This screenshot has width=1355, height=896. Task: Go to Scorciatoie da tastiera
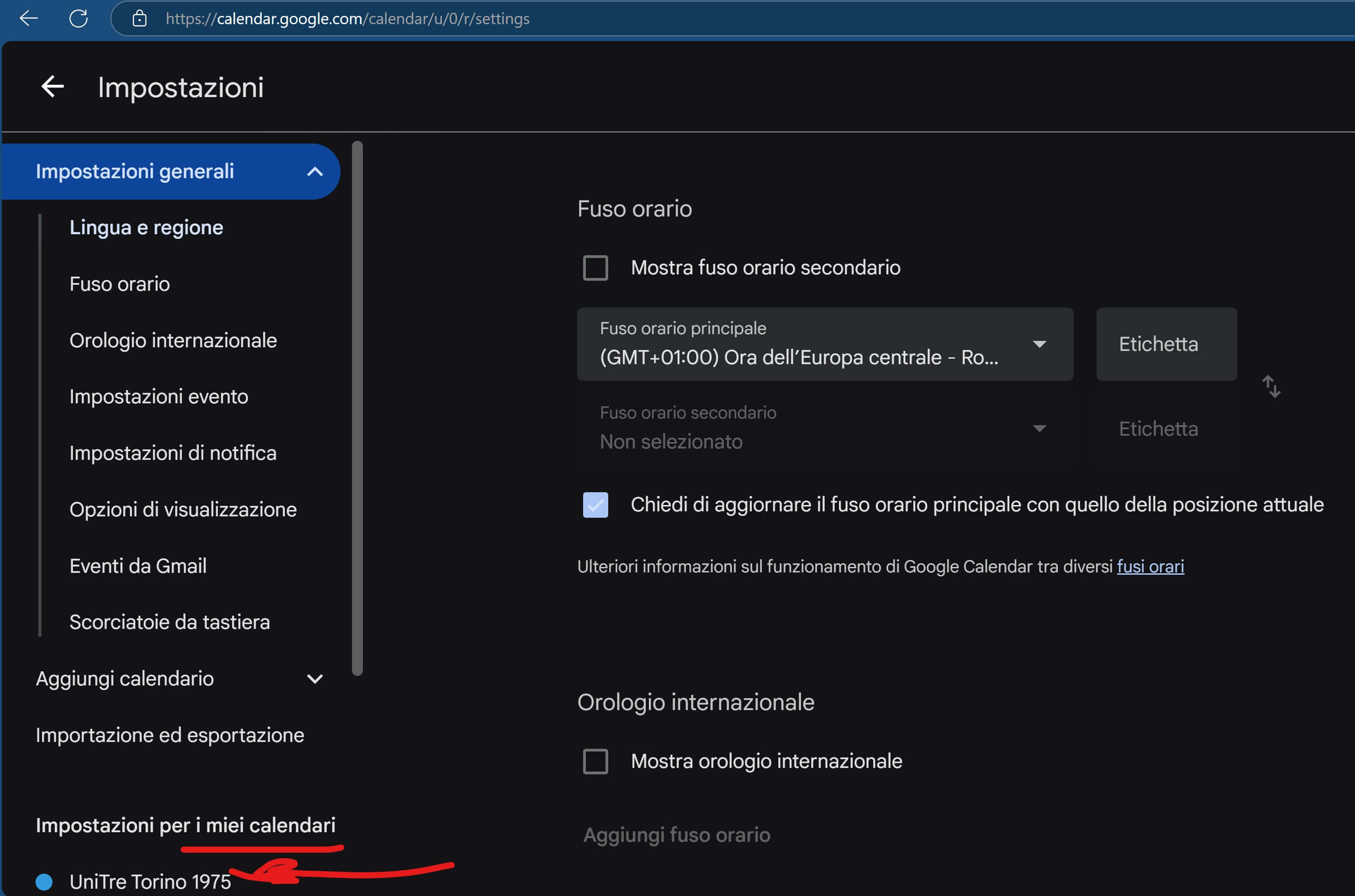pos(169,622)
